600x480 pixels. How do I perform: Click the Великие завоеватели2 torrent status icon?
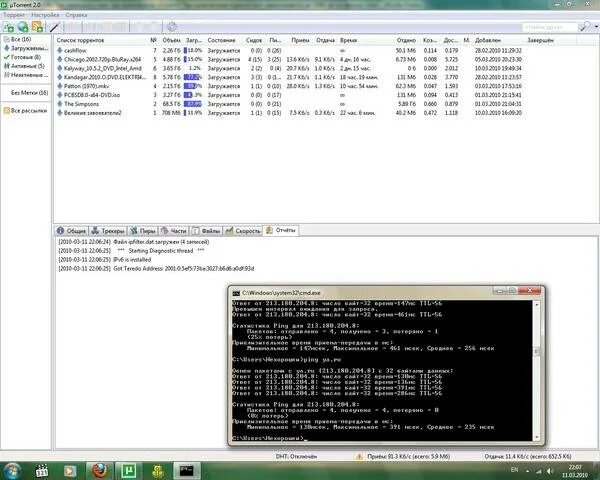(60, 113)
